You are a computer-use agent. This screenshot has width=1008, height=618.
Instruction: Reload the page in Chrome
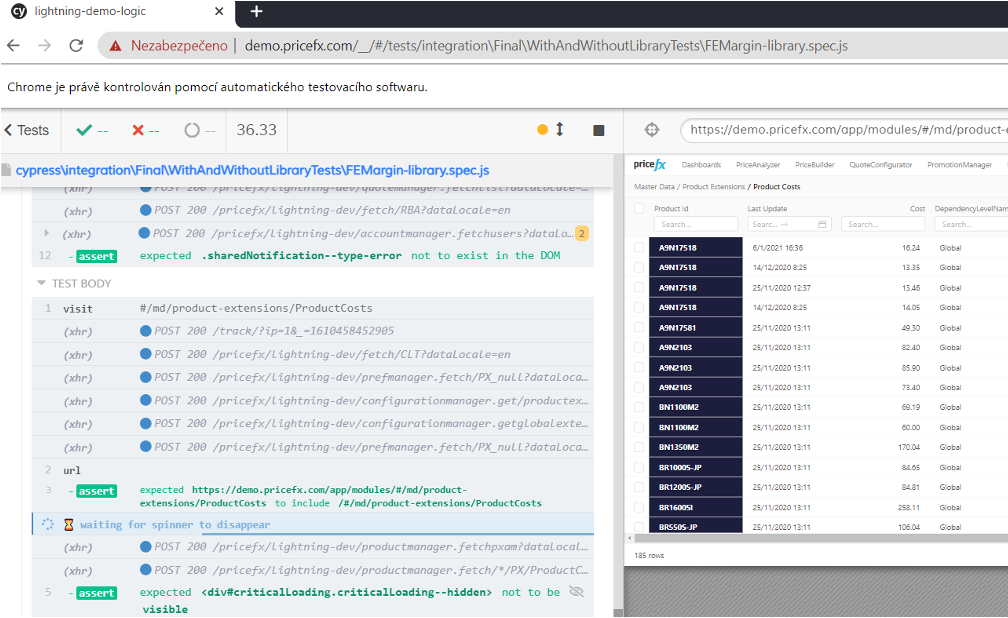point(76,46)
